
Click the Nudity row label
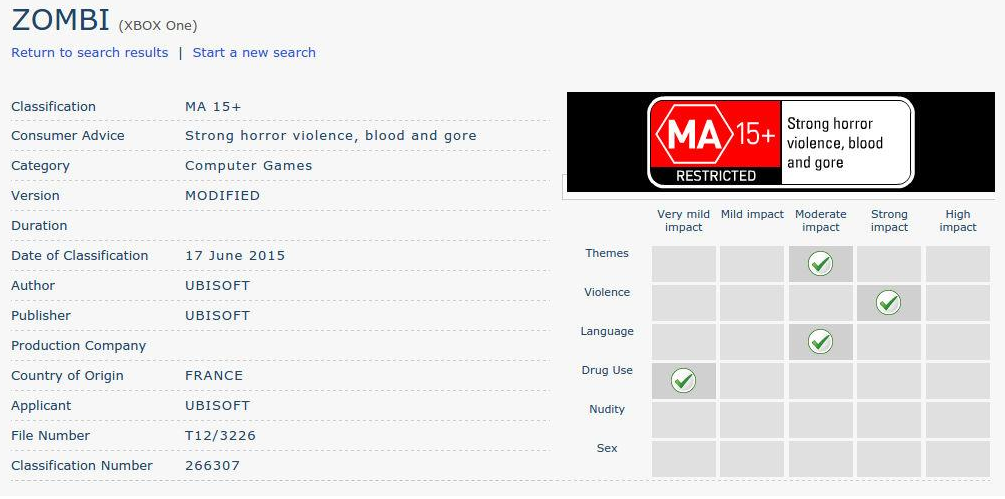(x=607, y=409)
